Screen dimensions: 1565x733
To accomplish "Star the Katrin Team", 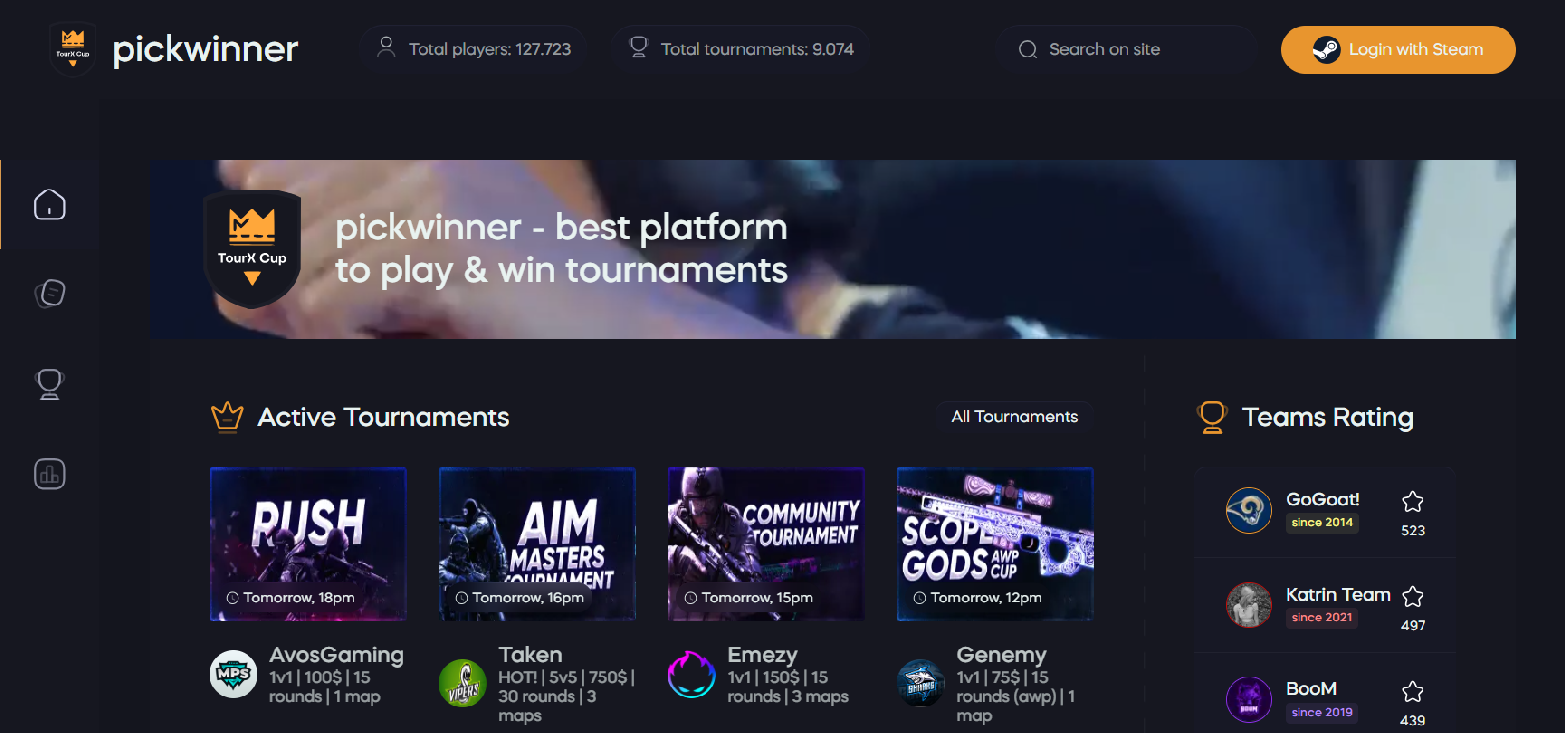I will pos(1412,597).
